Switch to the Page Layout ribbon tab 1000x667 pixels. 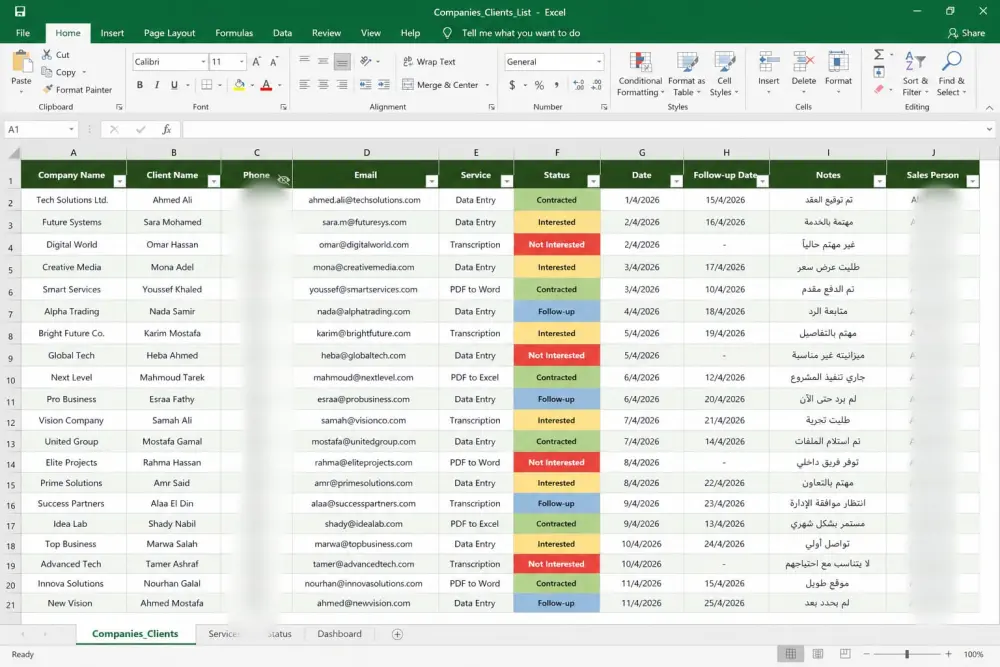click(x=170, y=33)
